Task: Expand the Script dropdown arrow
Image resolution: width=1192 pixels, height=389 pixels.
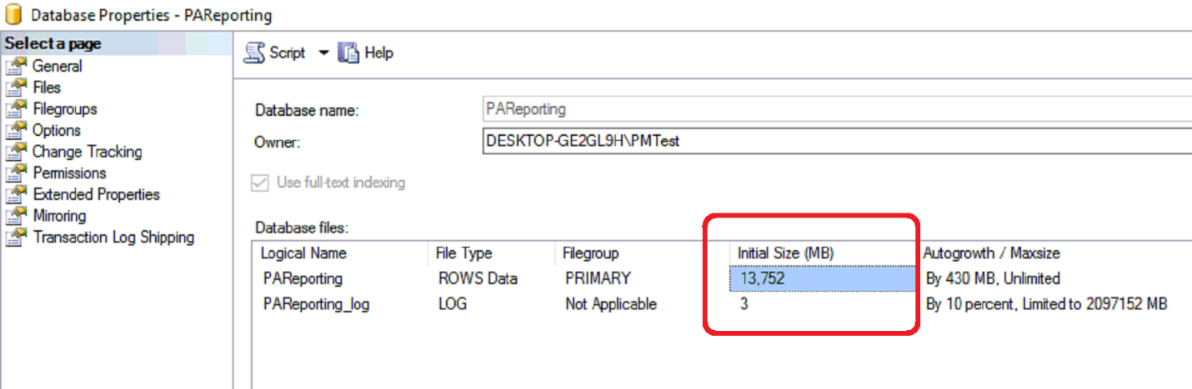Action: point(323,53)
